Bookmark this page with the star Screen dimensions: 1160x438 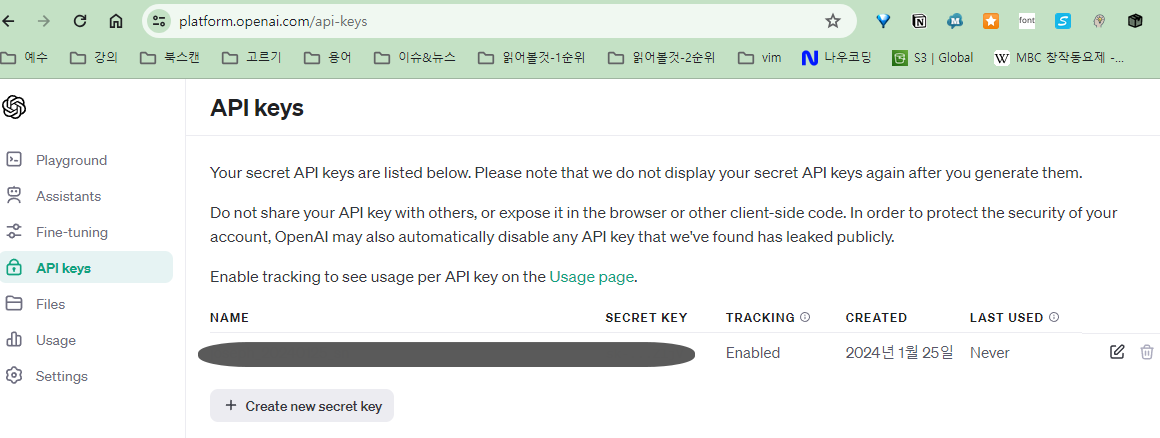click(833, 21)
